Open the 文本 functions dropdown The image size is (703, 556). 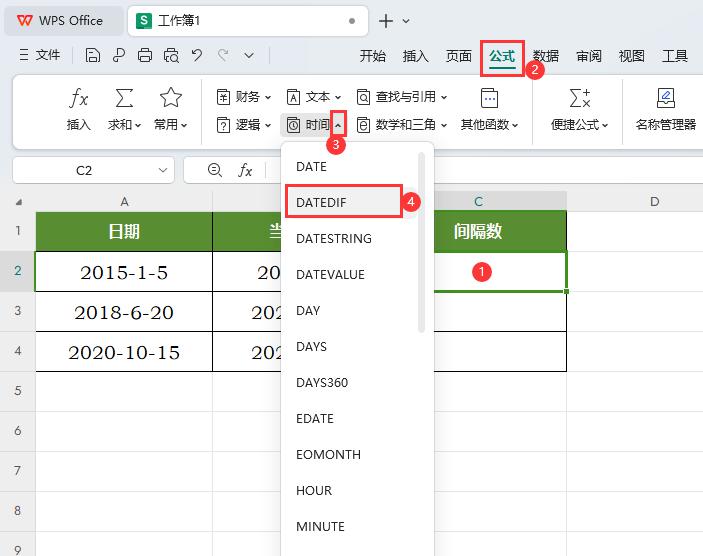click(x=314, y=97)
